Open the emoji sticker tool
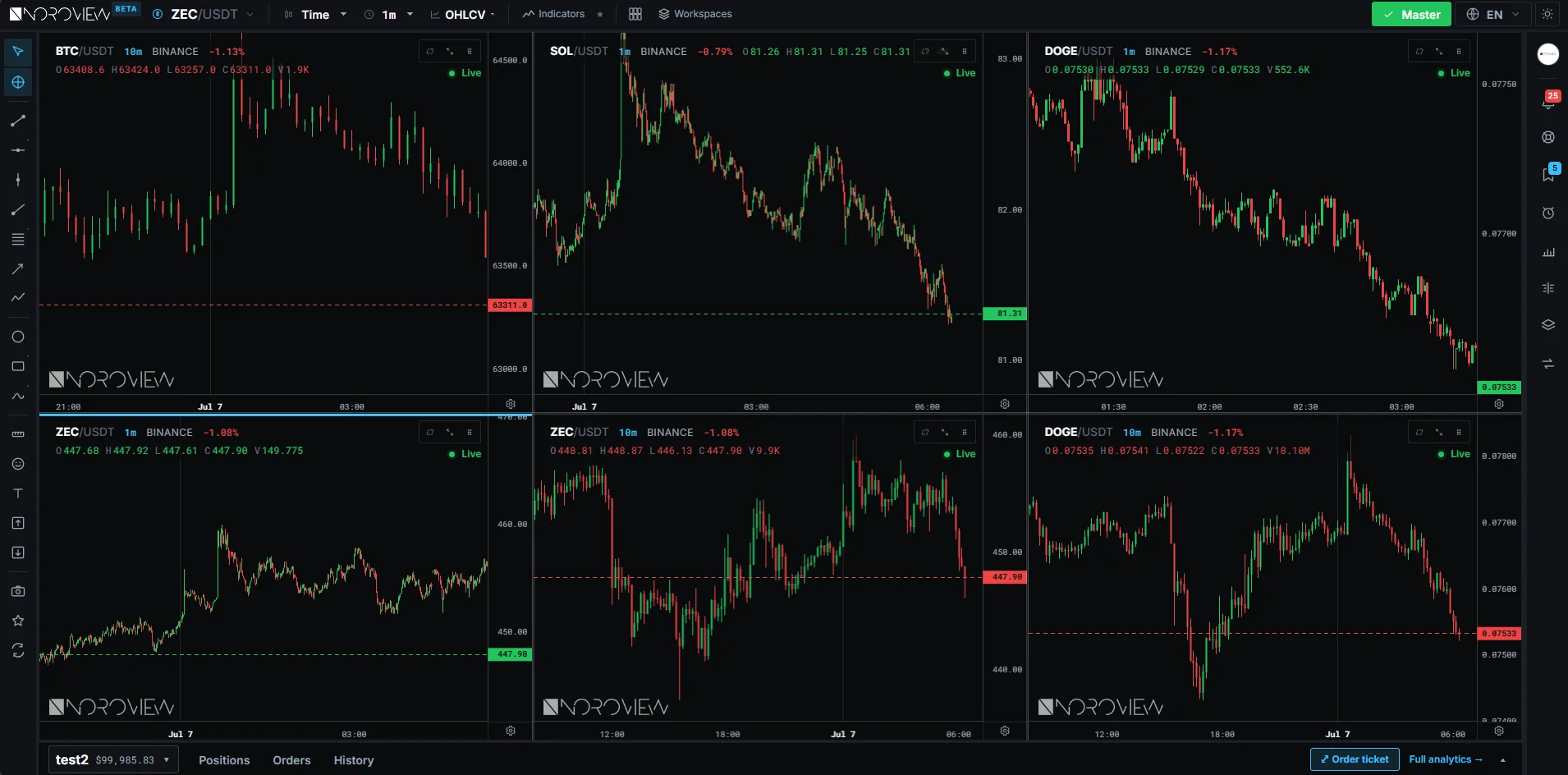Image resolution: width=1568 pixels, height=775 pixels. [x=18, y=464]
